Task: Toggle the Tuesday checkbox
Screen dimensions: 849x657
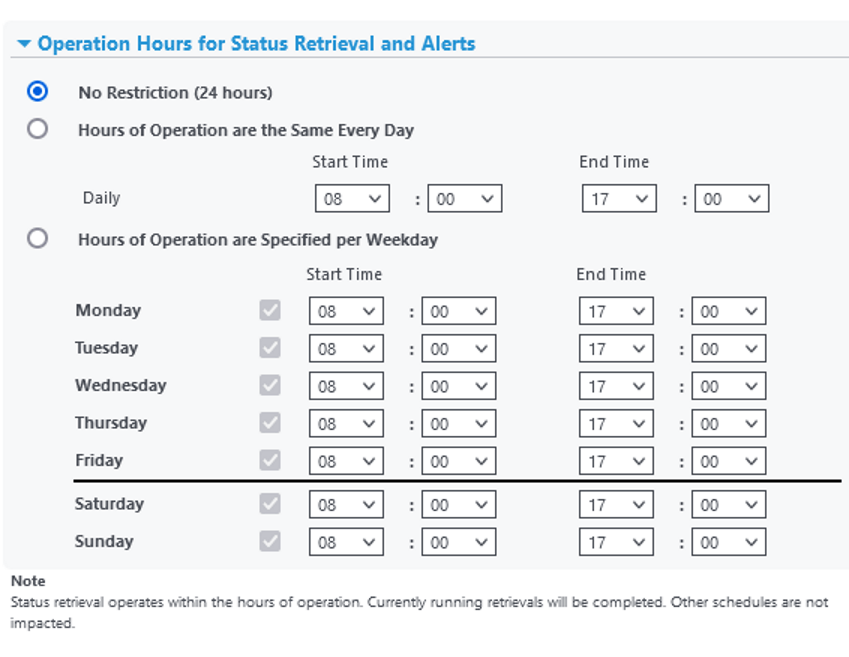Action: (x=270, y=348)
